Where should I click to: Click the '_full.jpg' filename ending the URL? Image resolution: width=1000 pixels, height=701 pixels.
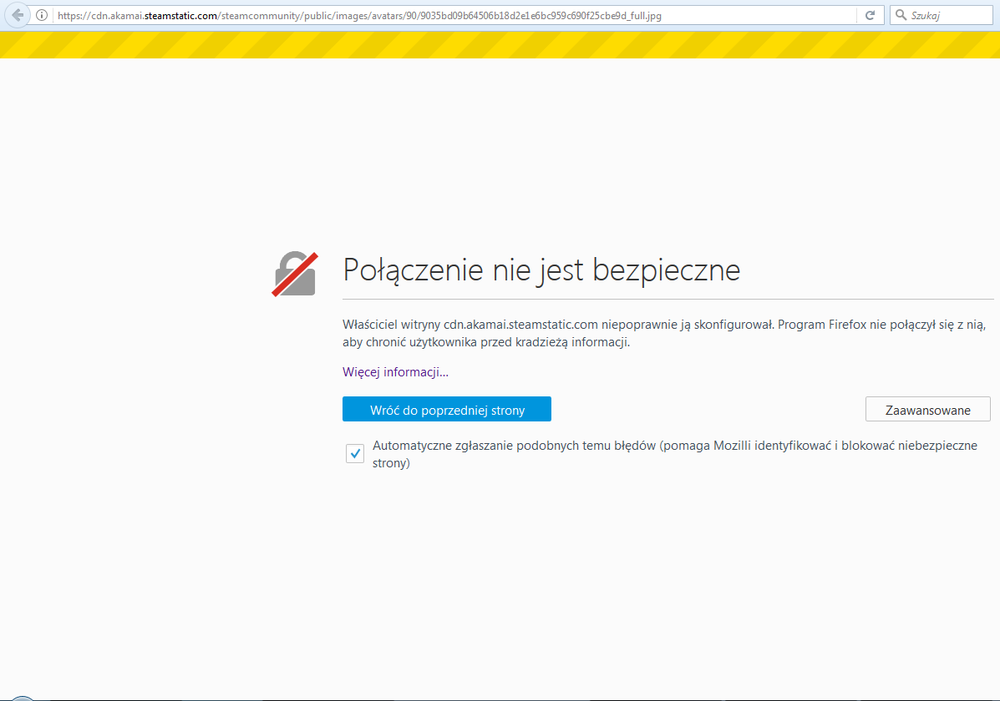coord(640,16)
